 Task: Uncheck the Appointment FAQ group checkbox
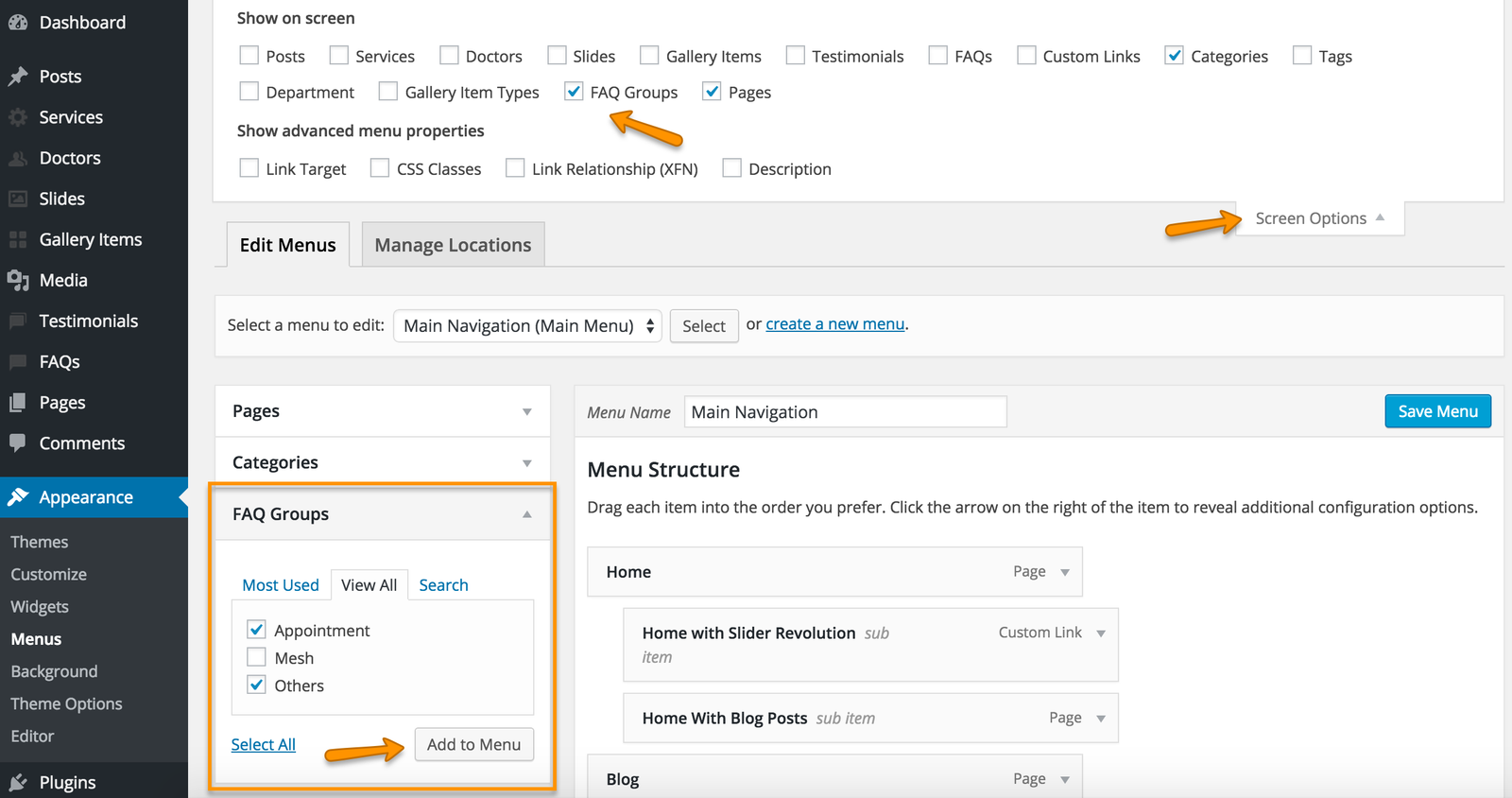(x=256, y=630)
